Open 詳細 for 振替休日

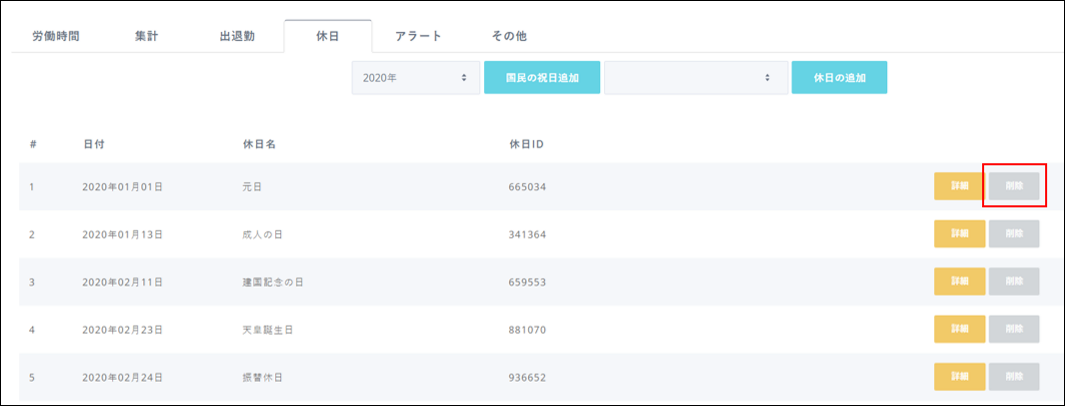[x=959, y=377]
